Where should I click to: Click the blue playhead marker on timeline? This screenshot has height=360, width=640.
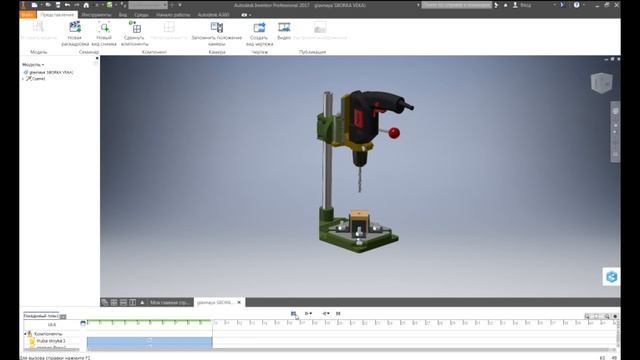click(83, 323)
